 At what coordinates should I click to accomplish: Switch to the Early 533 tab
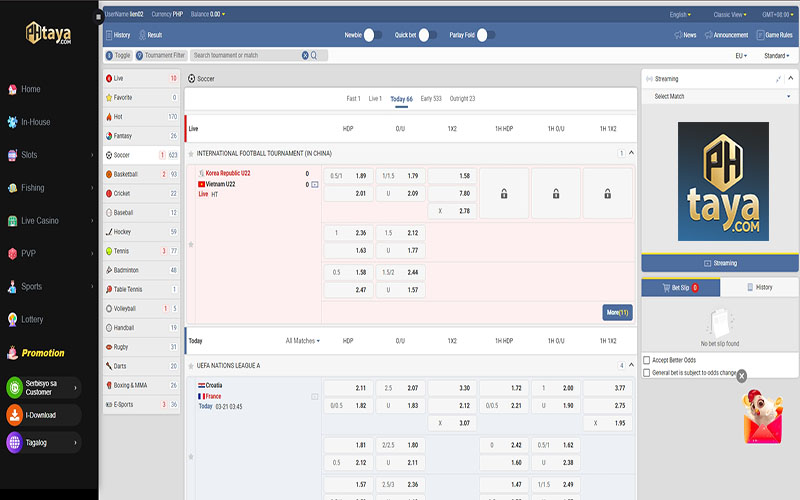431,98
